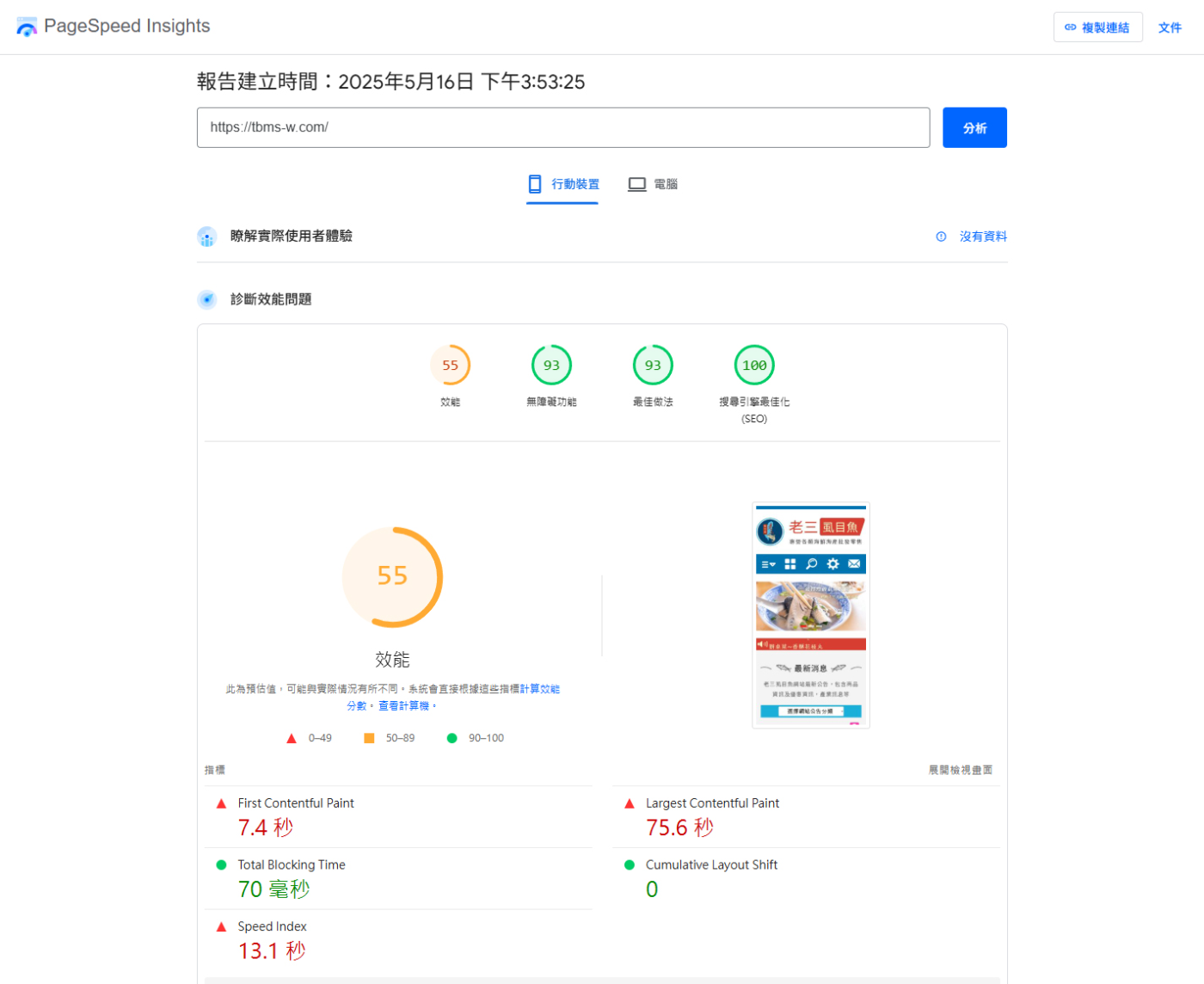The image size is (1204, 984).
Task: Click the website screenshot thumbnail
Action: [810, 615]
